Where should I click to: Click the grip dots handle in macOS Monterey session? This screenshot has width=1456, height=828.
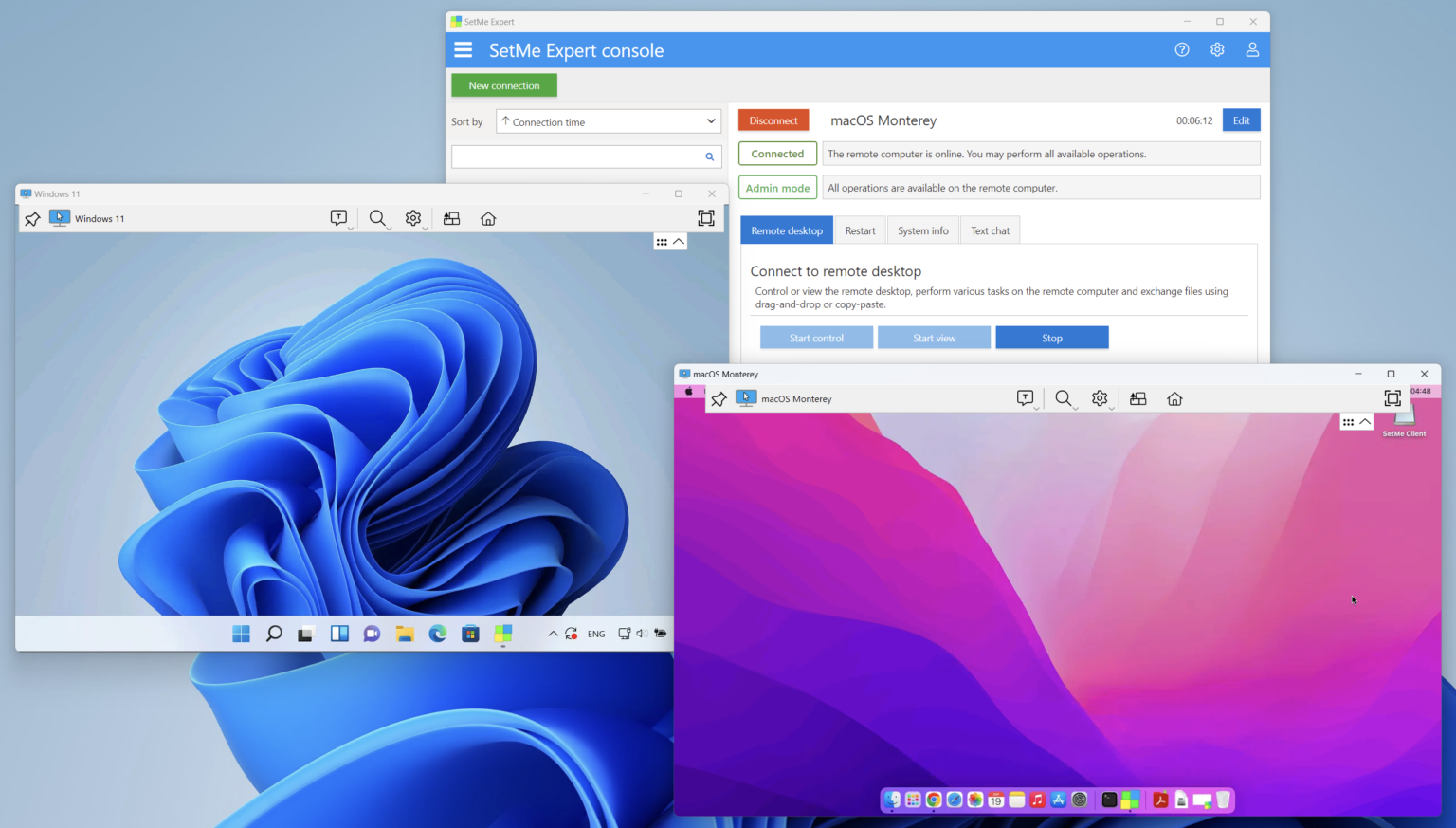click(x=1348, y=422)
